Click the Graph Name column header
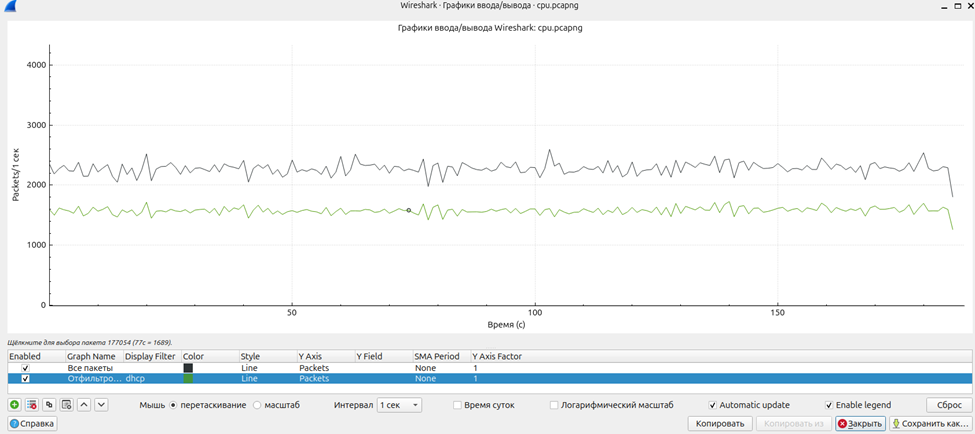 [95, 356]
